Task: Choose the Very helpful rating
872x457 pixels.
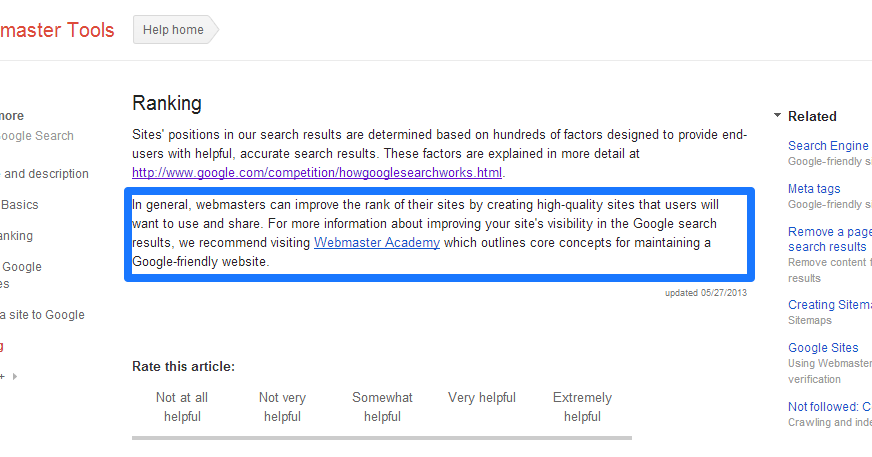Action: point(482,398)
